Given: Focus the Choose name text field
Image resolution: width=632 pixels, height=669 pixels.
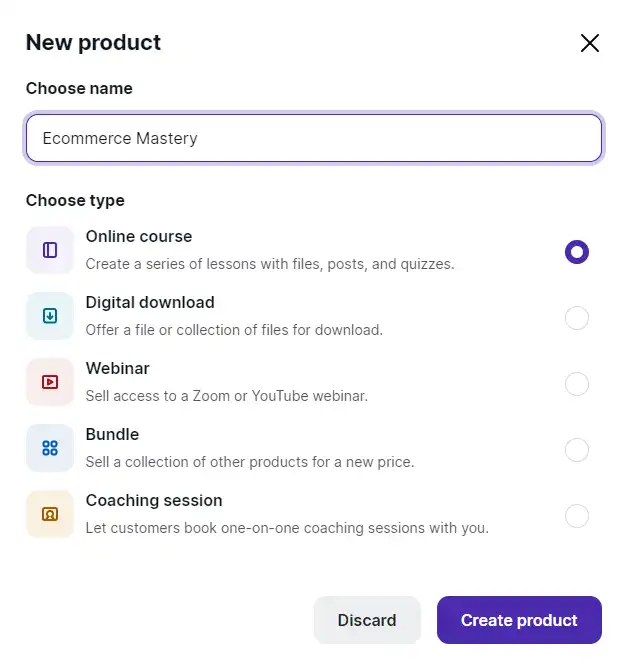Looking at the screenshot, I should [314, 138].
